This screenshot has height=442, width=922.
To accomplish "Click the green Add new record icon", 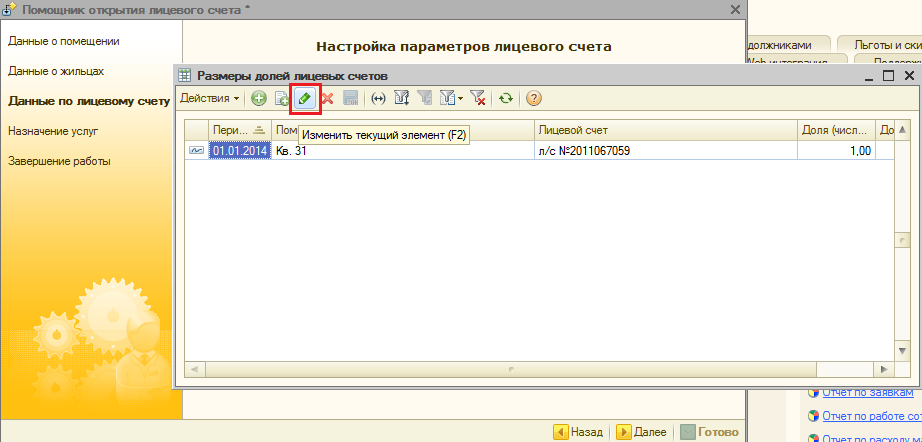I will 258,98.
